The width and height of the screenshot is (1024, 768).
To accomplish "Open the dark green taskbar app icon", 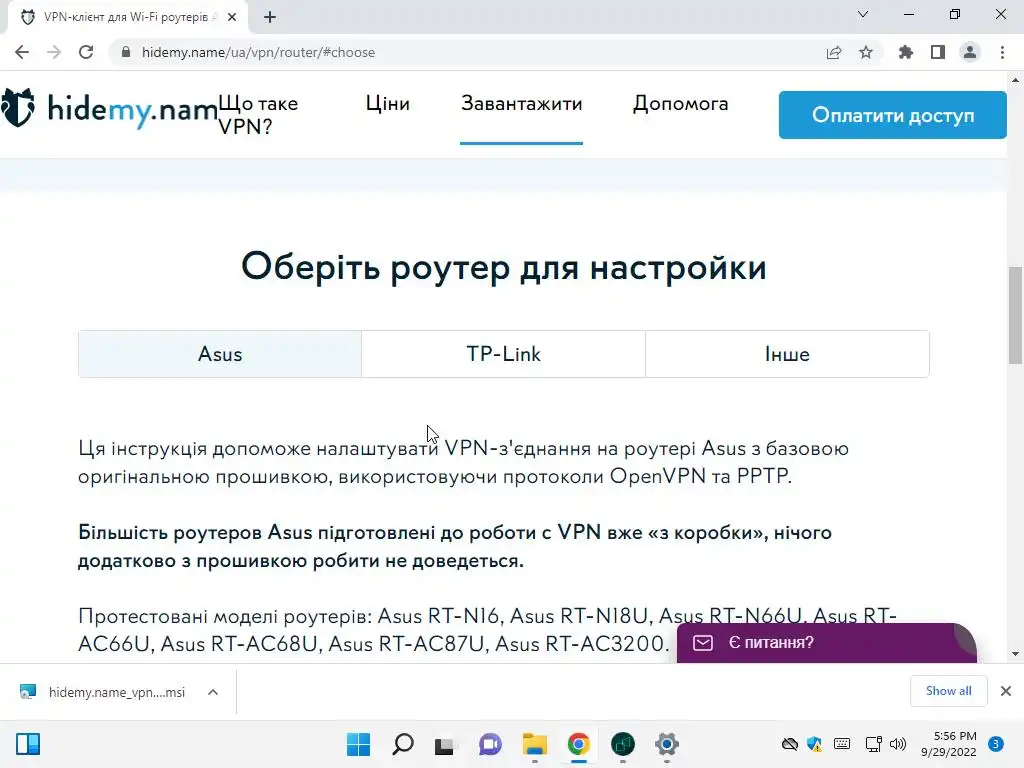I will pos(623,744).
